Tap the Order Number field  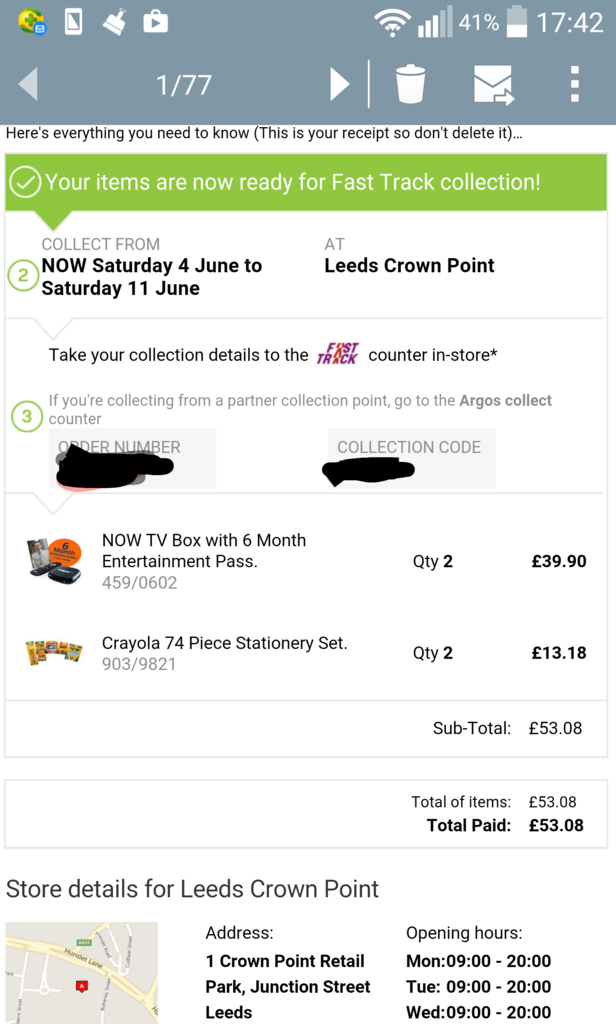[132, 459]
